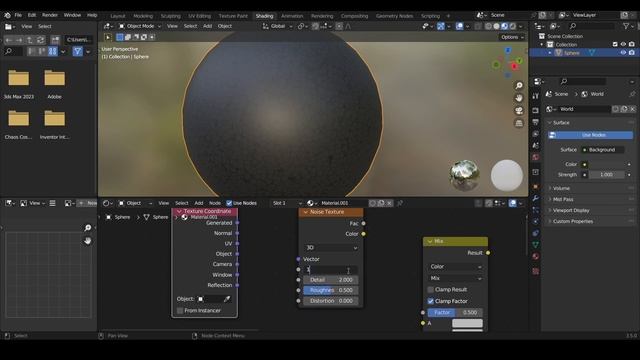Click the Noise Texture Distortion field
640x360 pixels.
(x=331, y=301)
